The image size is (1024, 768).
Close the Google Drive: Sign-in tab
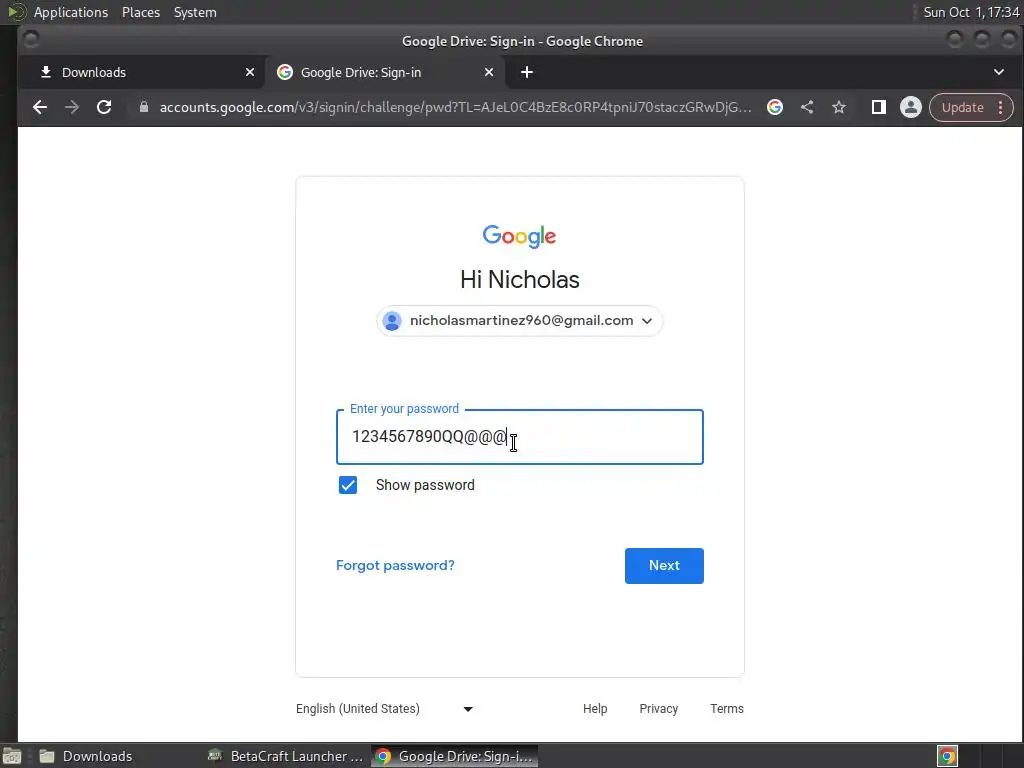[488, 72]
